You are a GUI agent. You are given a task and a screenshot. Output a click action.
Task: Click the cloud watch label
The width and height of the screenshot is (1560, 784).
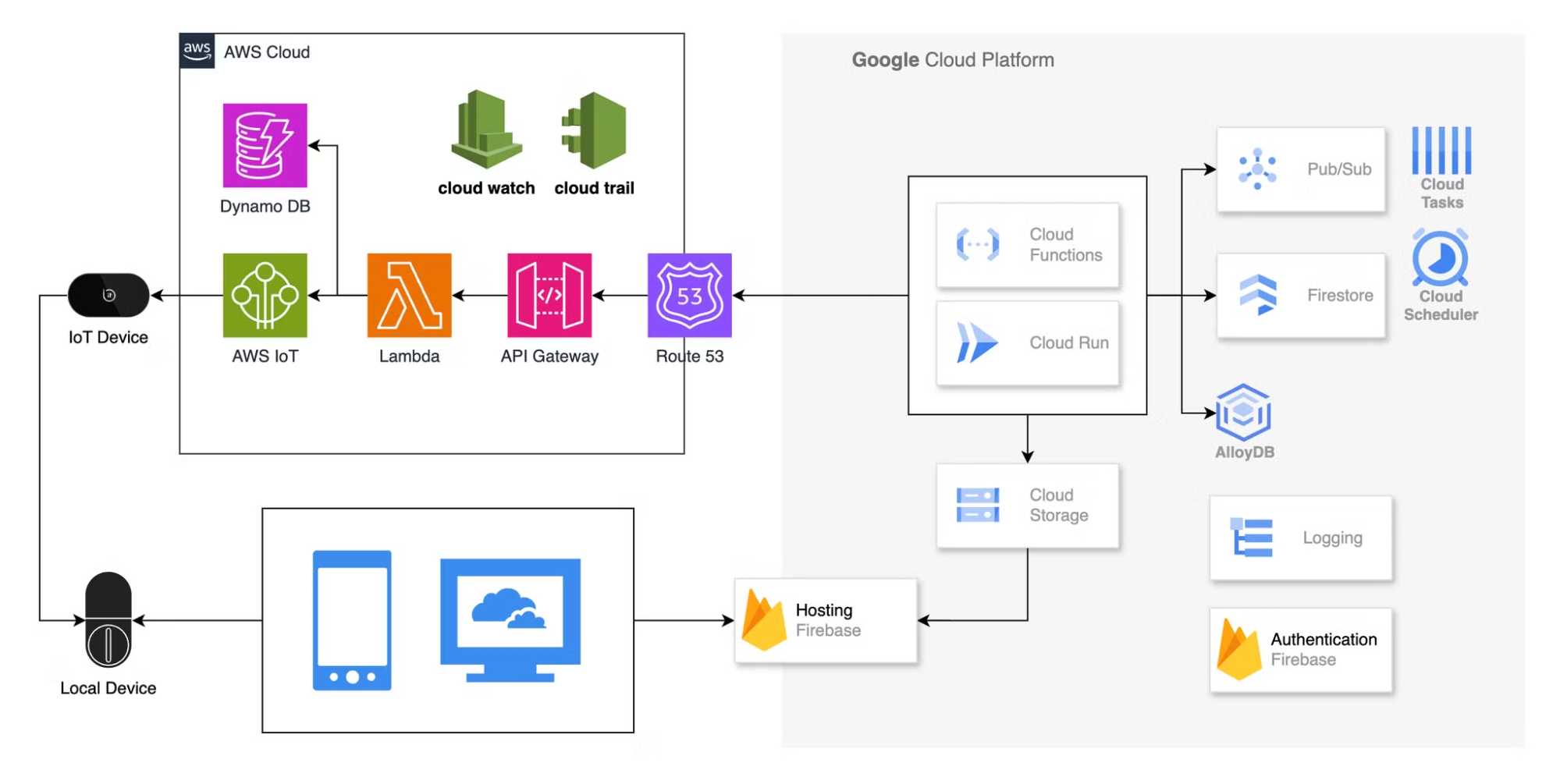pyautogui.click(x=486, y=188)
